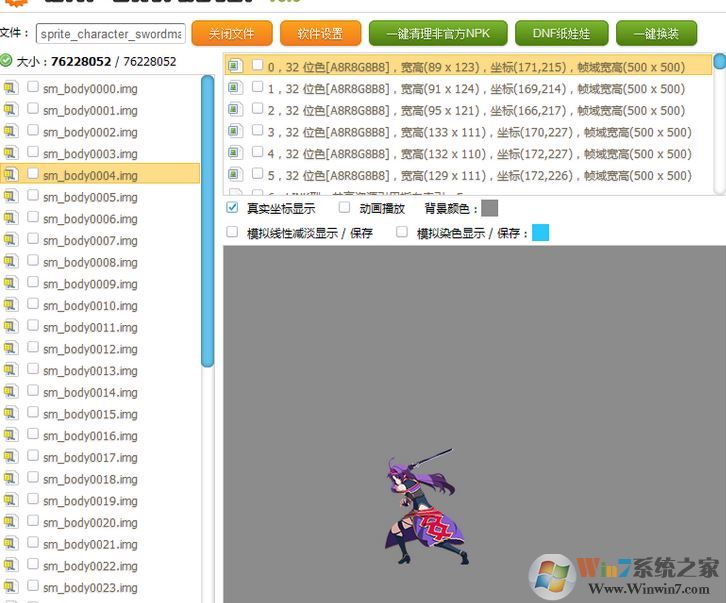This screenshot has width=726, height=603.
Task: Pick the gray 背景颜色 swatch
Action: pyautogui.click(x=489, y=208)
